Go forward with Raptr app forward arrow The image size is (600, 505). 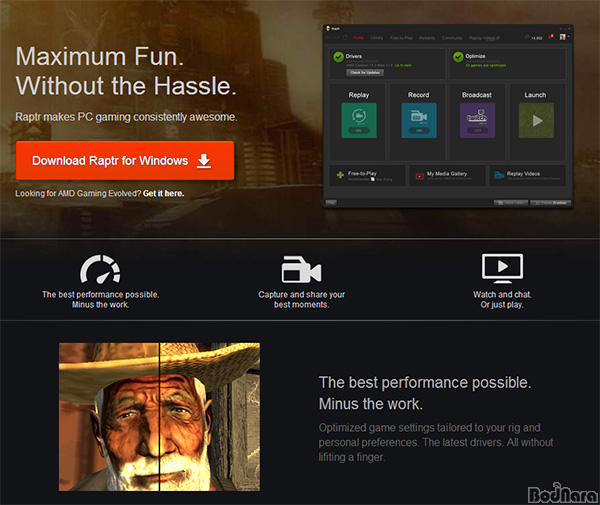pyautogui.click(x=337, y=37)
